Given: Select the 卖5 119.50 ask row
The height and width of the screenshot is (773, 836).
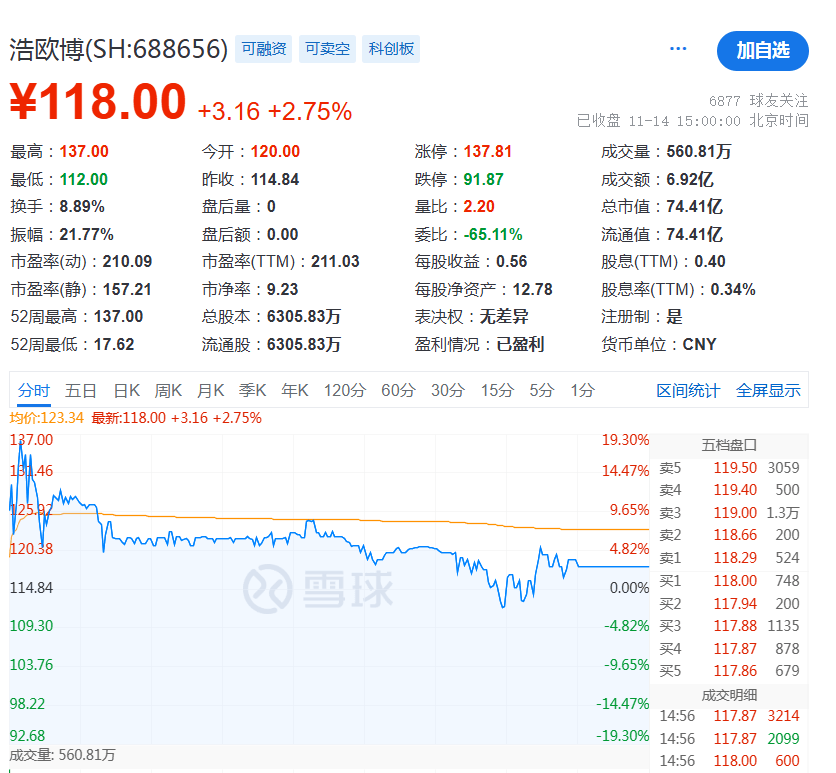Looking at the screenshot, I should point(728,467).
